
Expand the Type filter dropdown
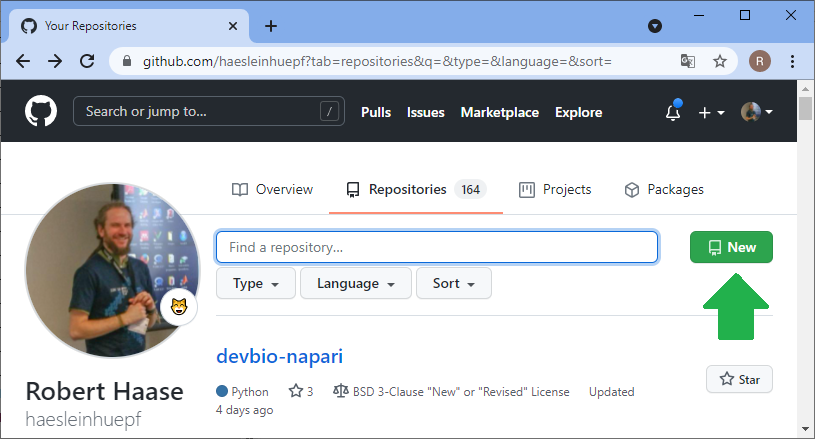coord(255,283)
